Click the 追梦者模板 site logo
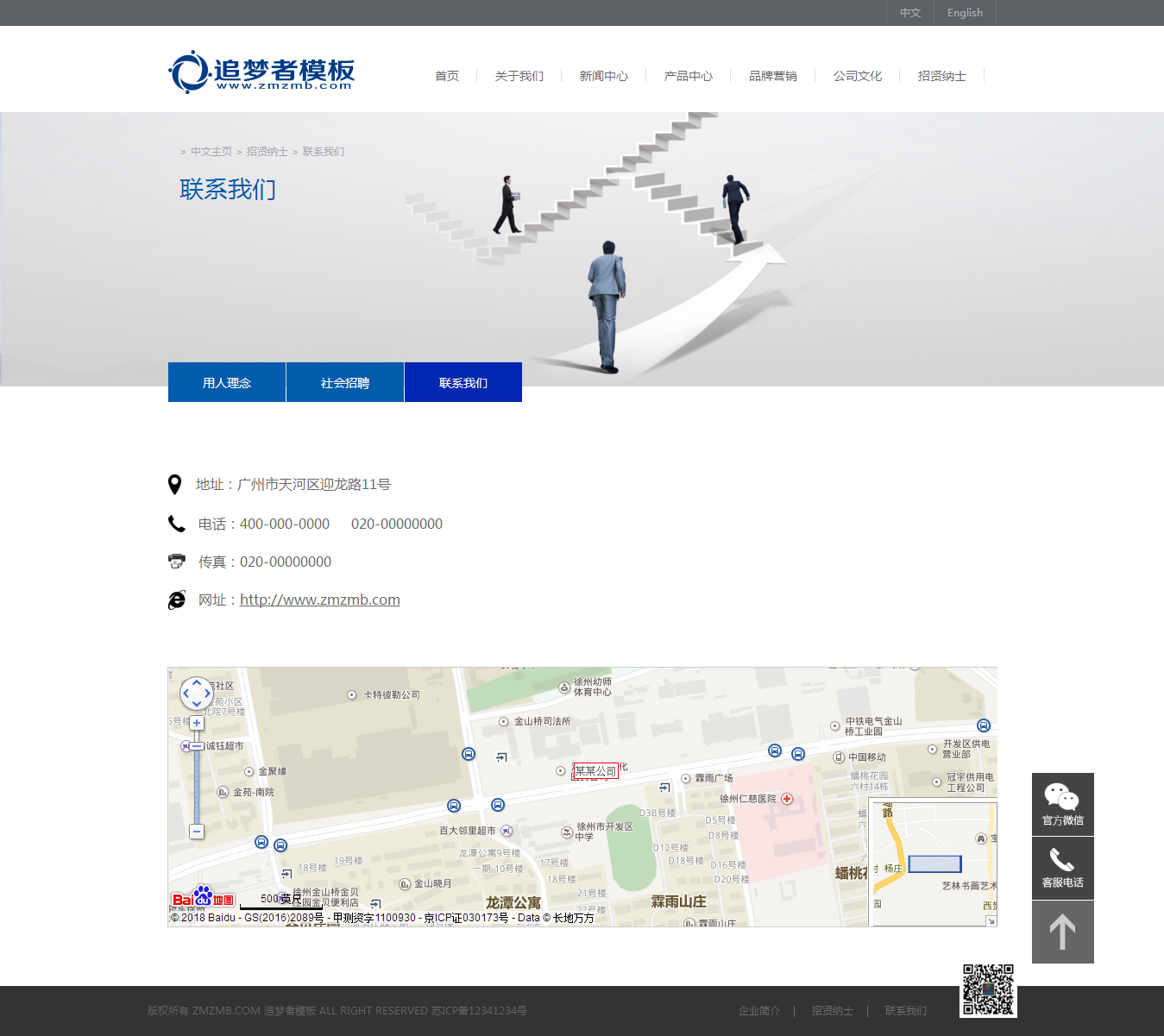Image resolution: width=1164 pixels, height=1036 pixels. (x=261, y=72)
